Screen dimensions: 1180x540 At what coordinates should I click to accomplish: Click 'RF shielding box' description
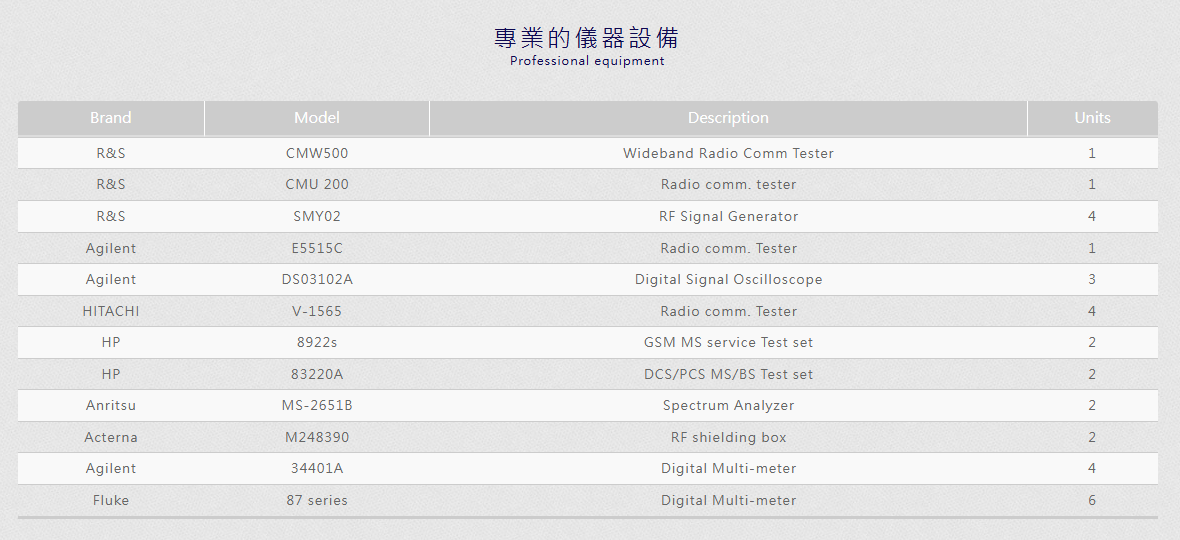point(728,438)
